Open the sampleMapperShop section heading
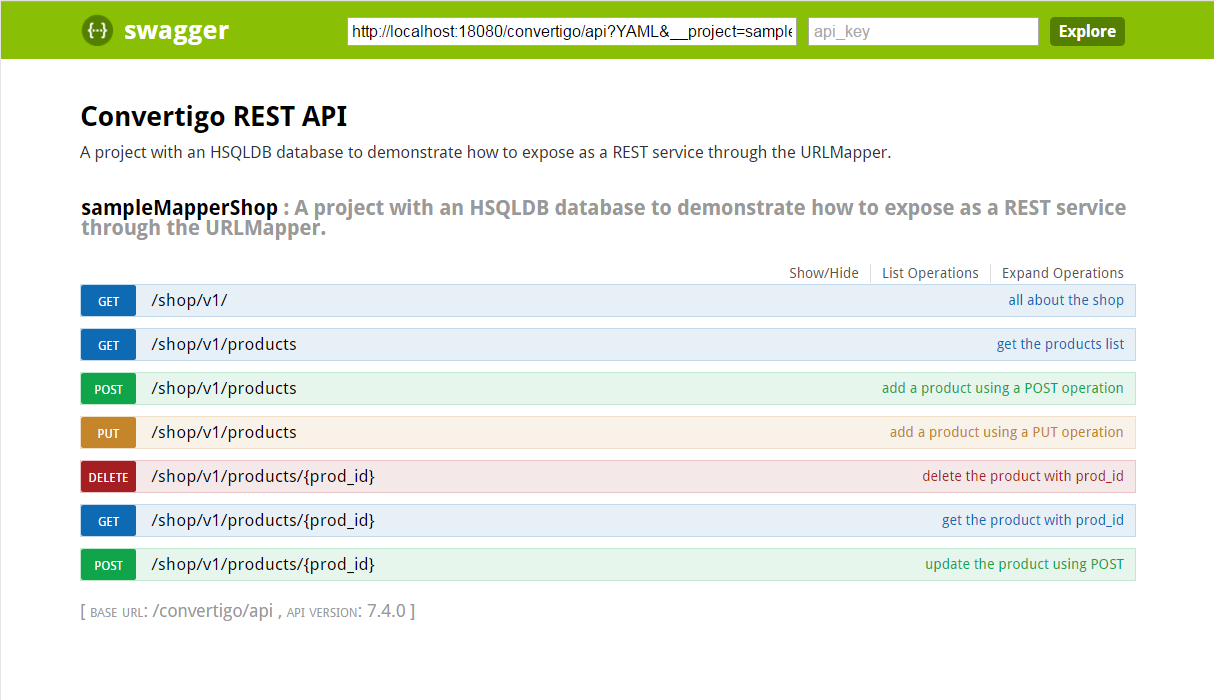 [x=179, y=208]
